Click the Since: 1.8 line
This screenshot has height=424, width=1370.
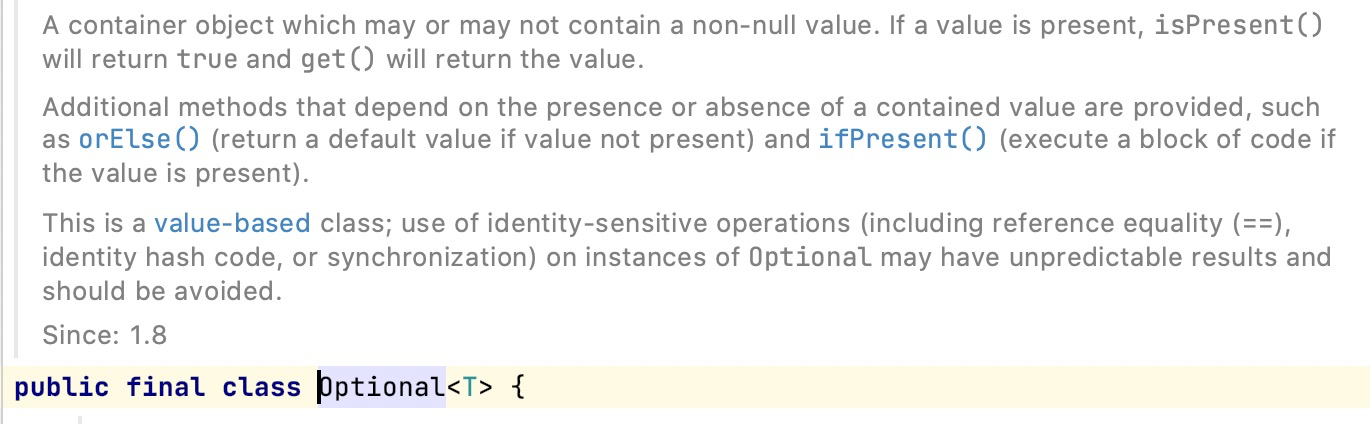coord(104,336)
